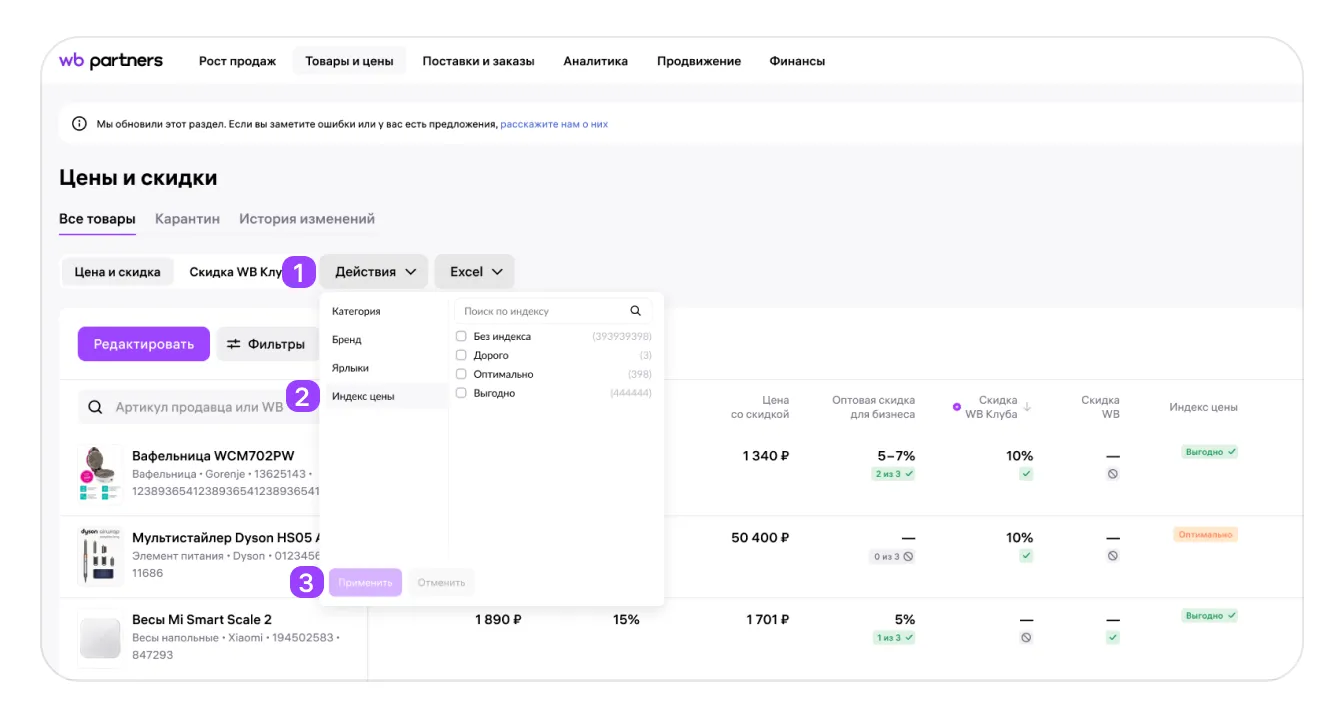The height and width of the screenshot is (718, 1344).
Task: Click the sliders icon on Фильтры button
Action: (x=234, y=344)
